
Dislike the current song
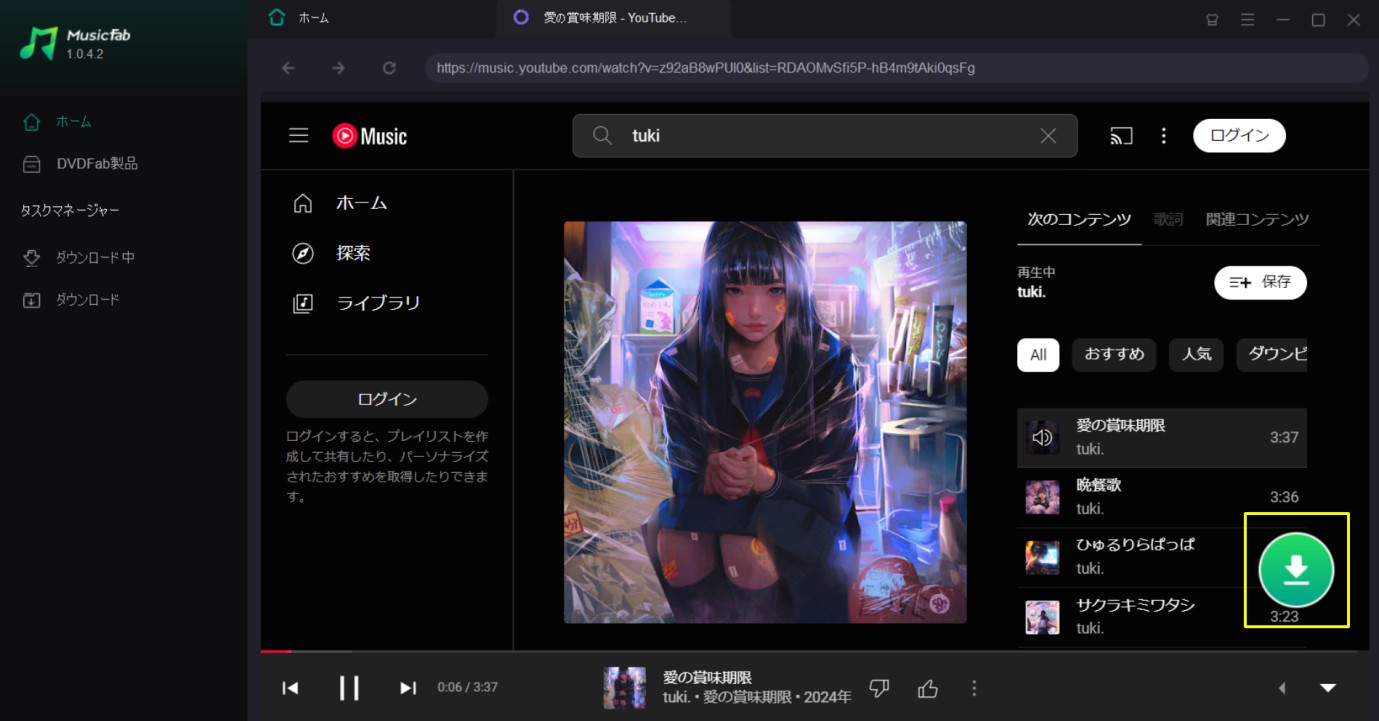click(x=880, y=688)
